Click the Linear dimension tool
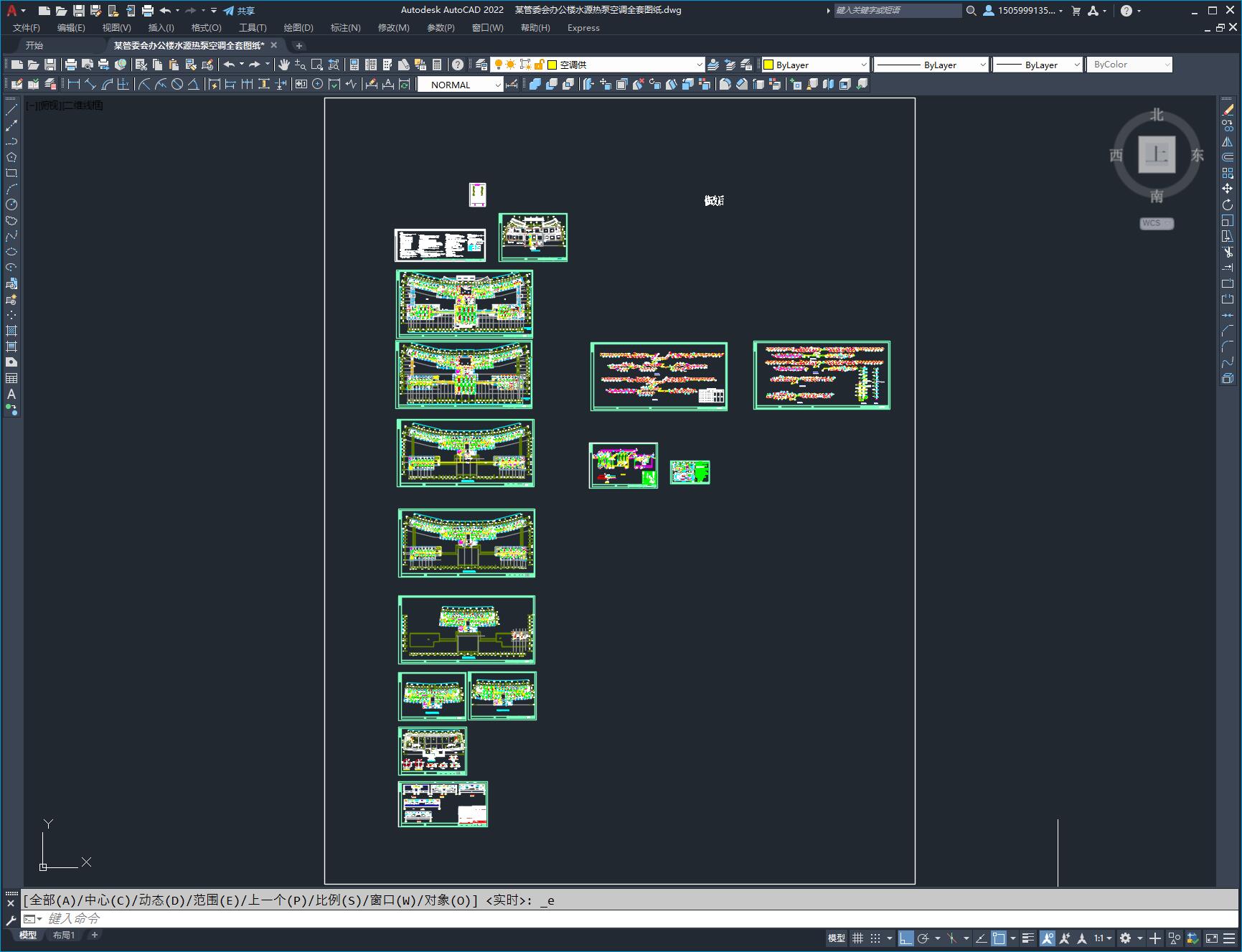The image size is (1242, 952). tap(73, 84)
